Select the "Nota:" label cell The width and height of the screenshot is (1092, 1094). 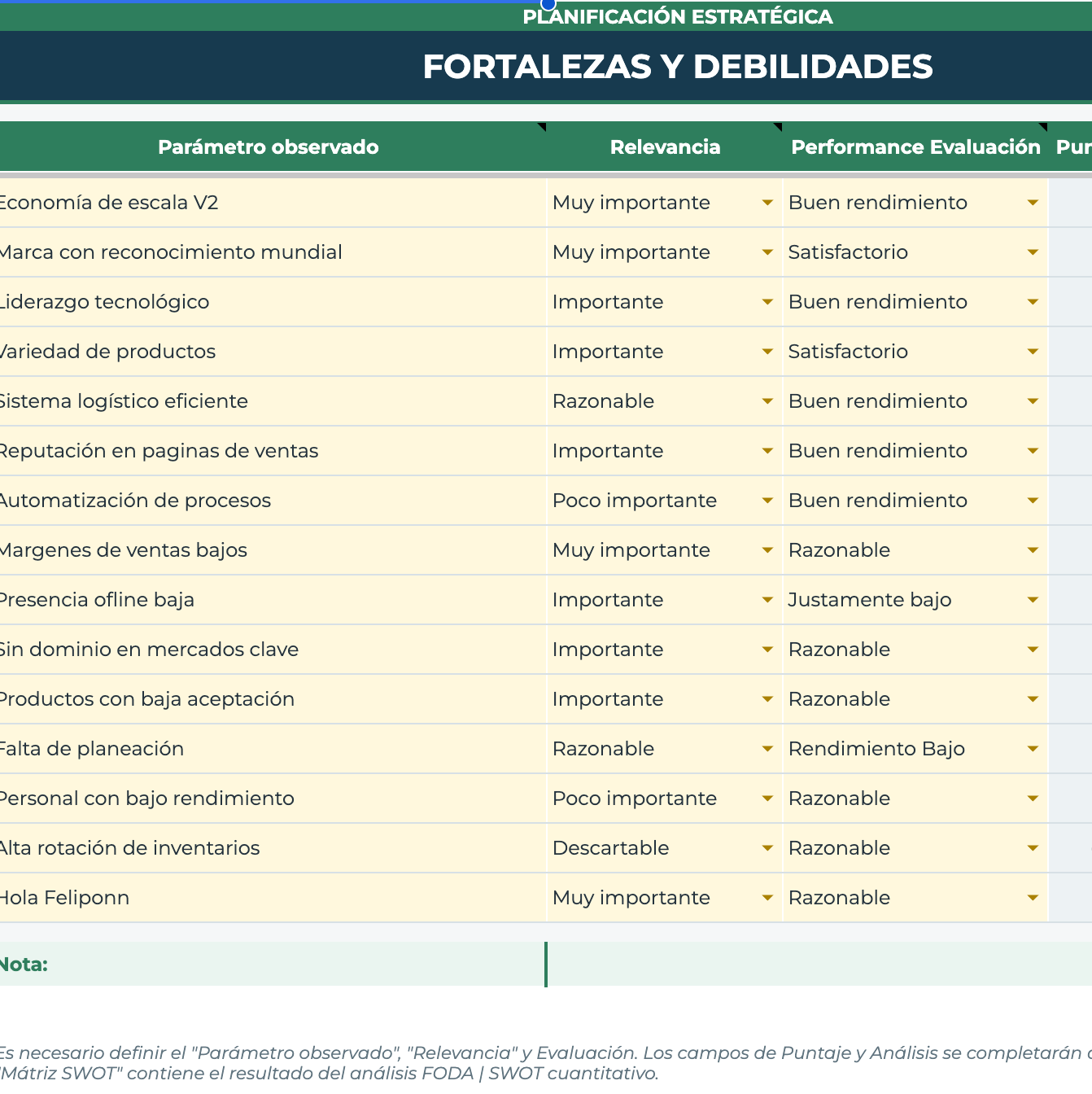[273, 965]
